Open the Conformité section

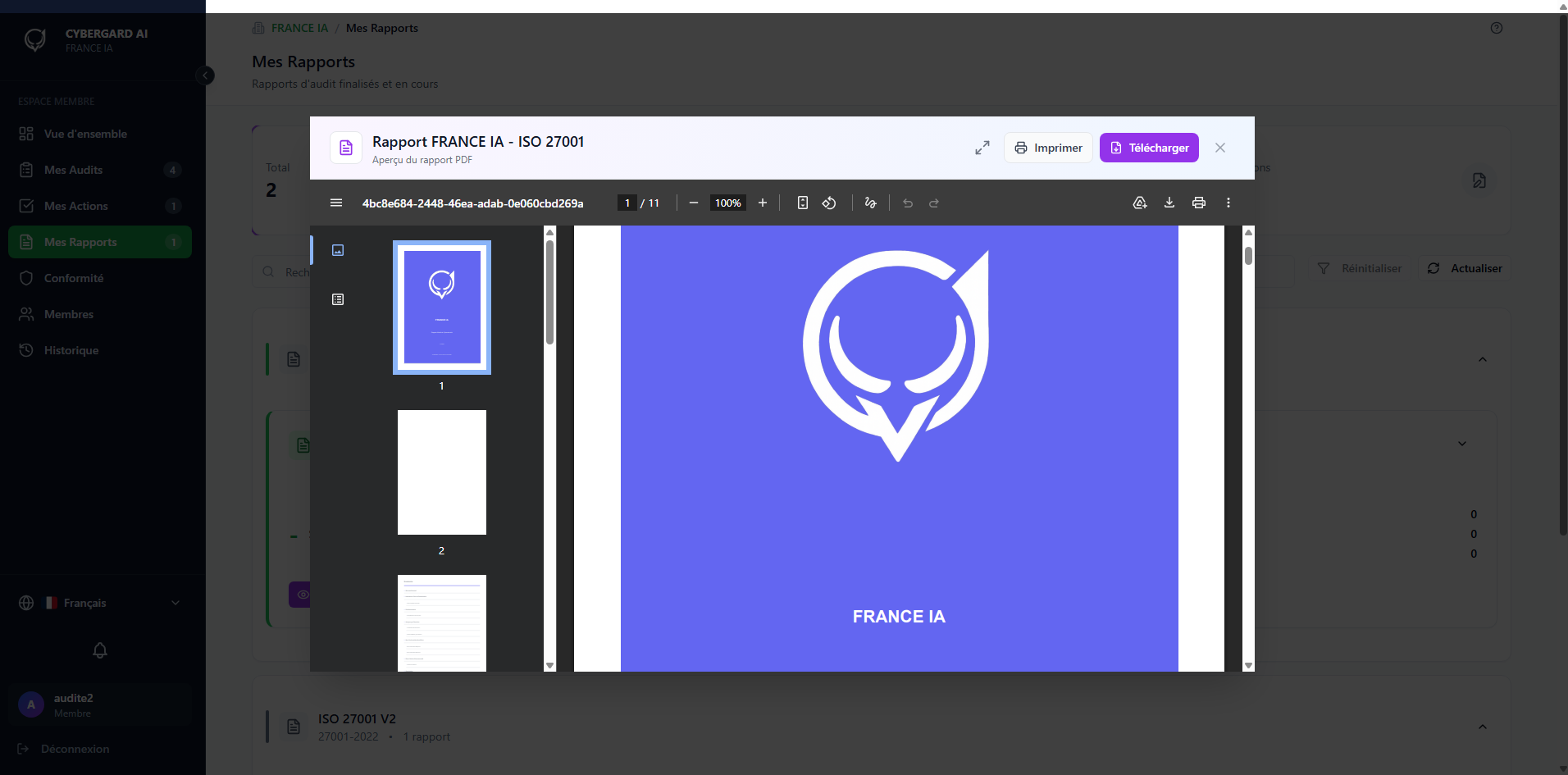point(100,278)
